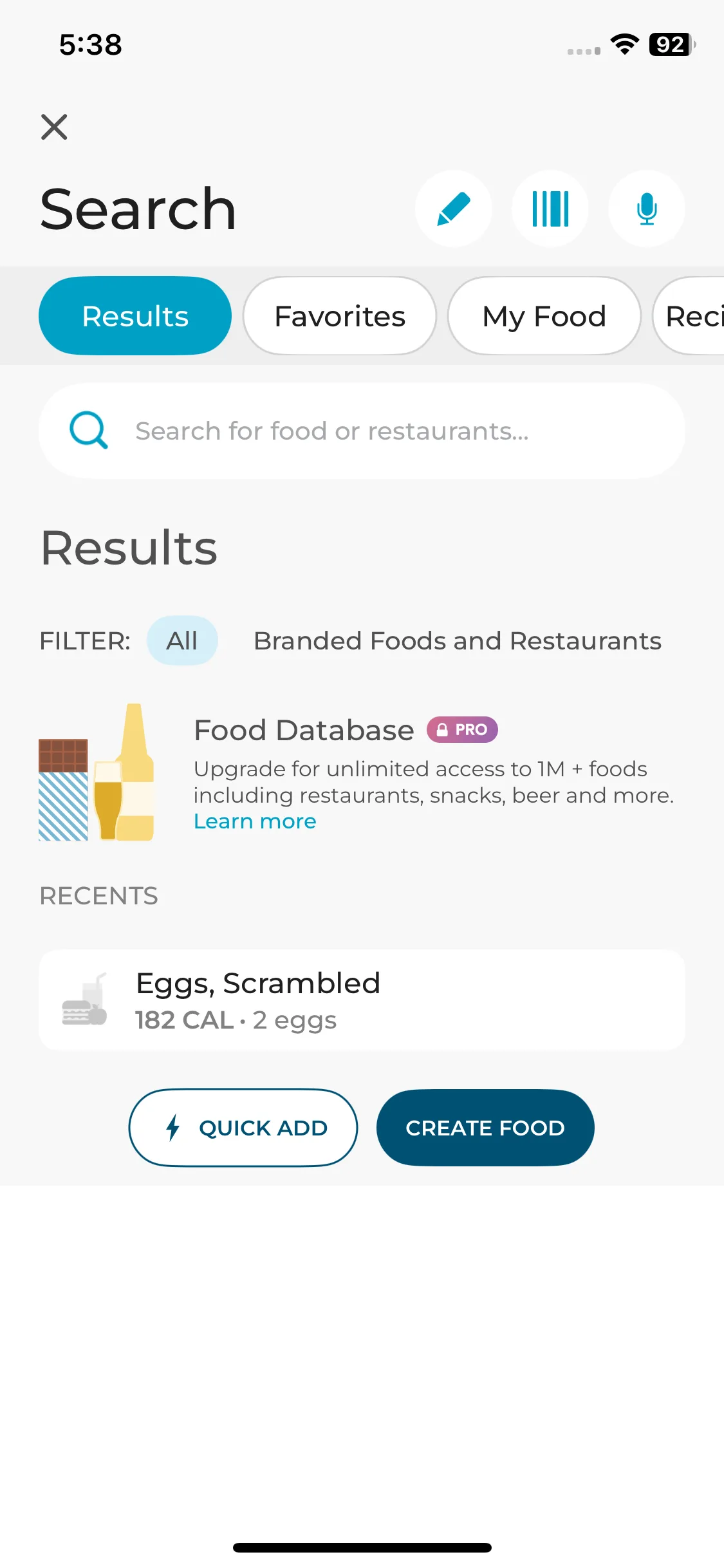
Task: Open the My Food tab
Action: coord(544,316)
